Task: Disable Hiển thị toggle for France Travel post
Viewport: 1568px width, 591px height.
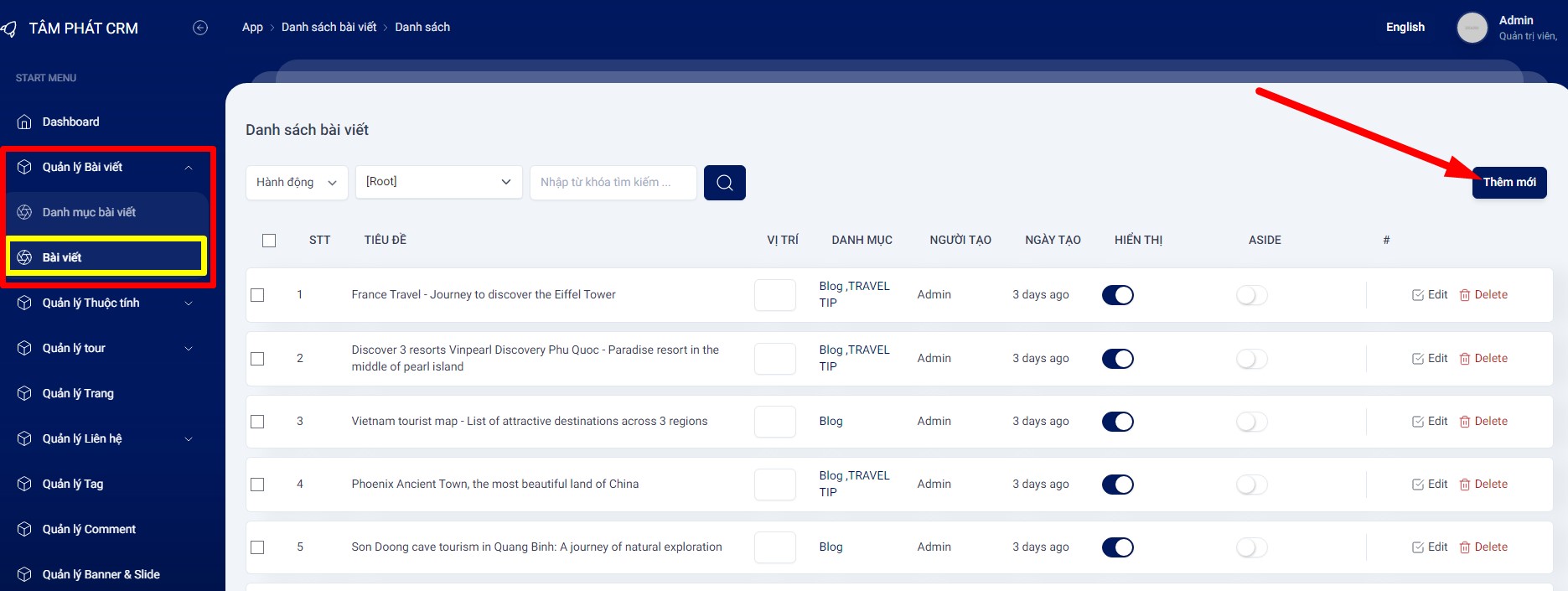Action: tap(1117, 295)
